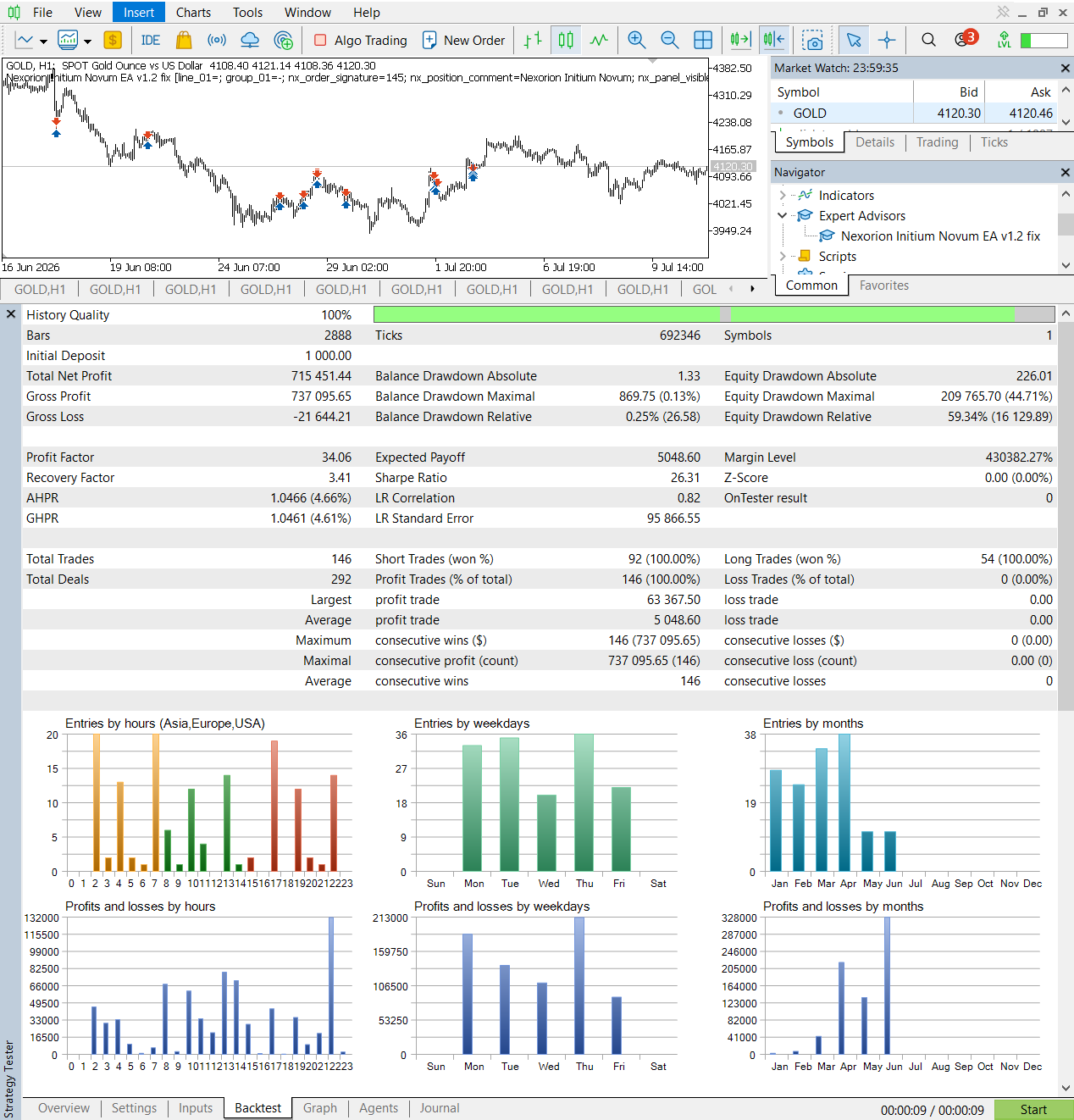Open the Window menu
Image resolution: width=1074 pixels, height=1120 pixels.
[307, 13]
